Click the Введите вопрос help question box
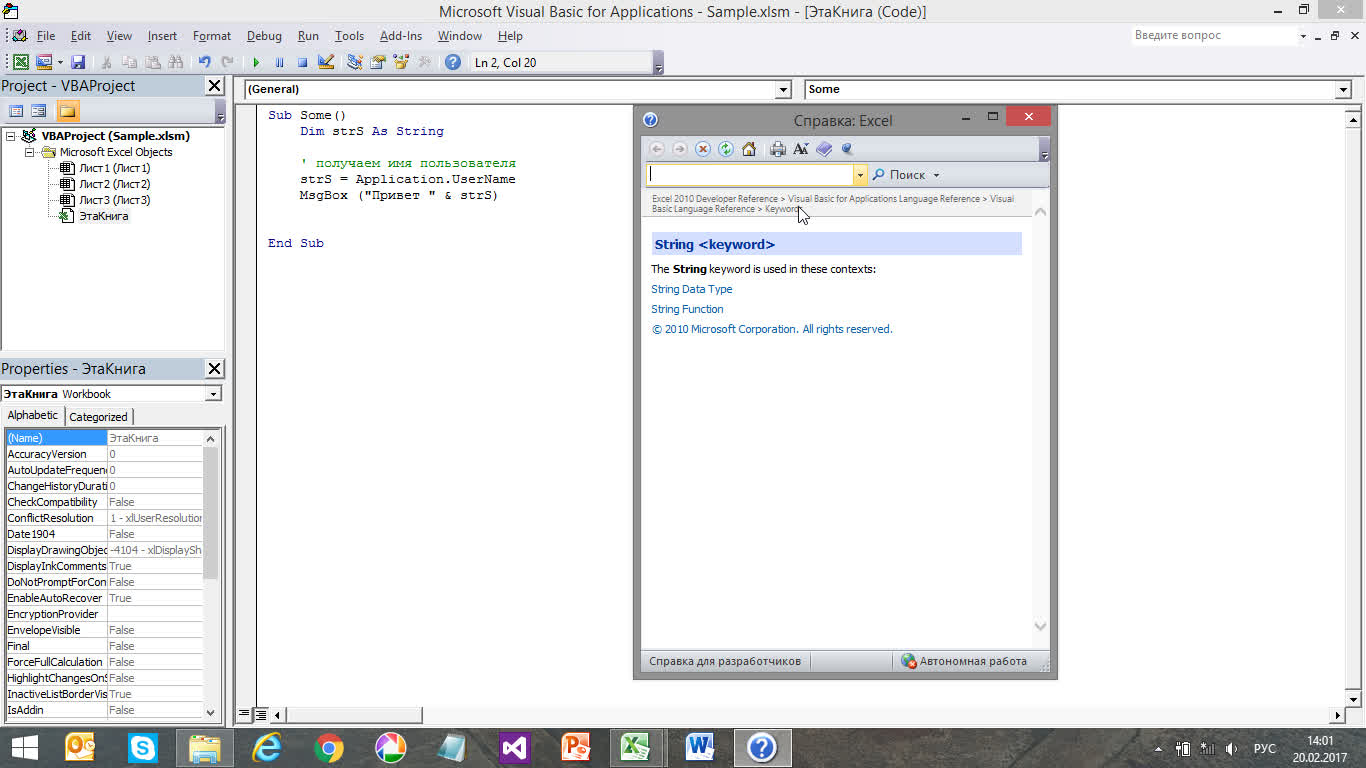1366x768 pixels. coord(1212,35)
